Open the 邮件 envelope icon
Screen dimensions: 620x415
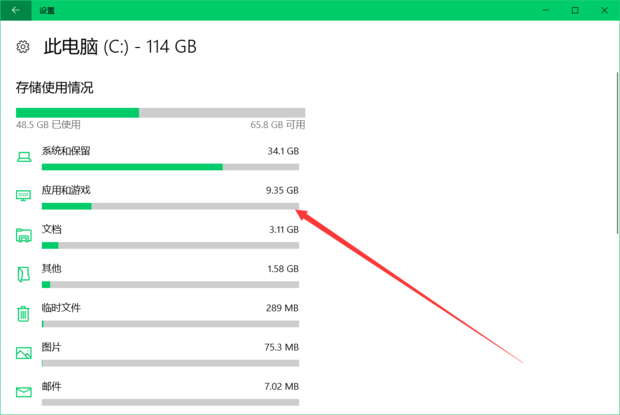click(x=24, y=392)
